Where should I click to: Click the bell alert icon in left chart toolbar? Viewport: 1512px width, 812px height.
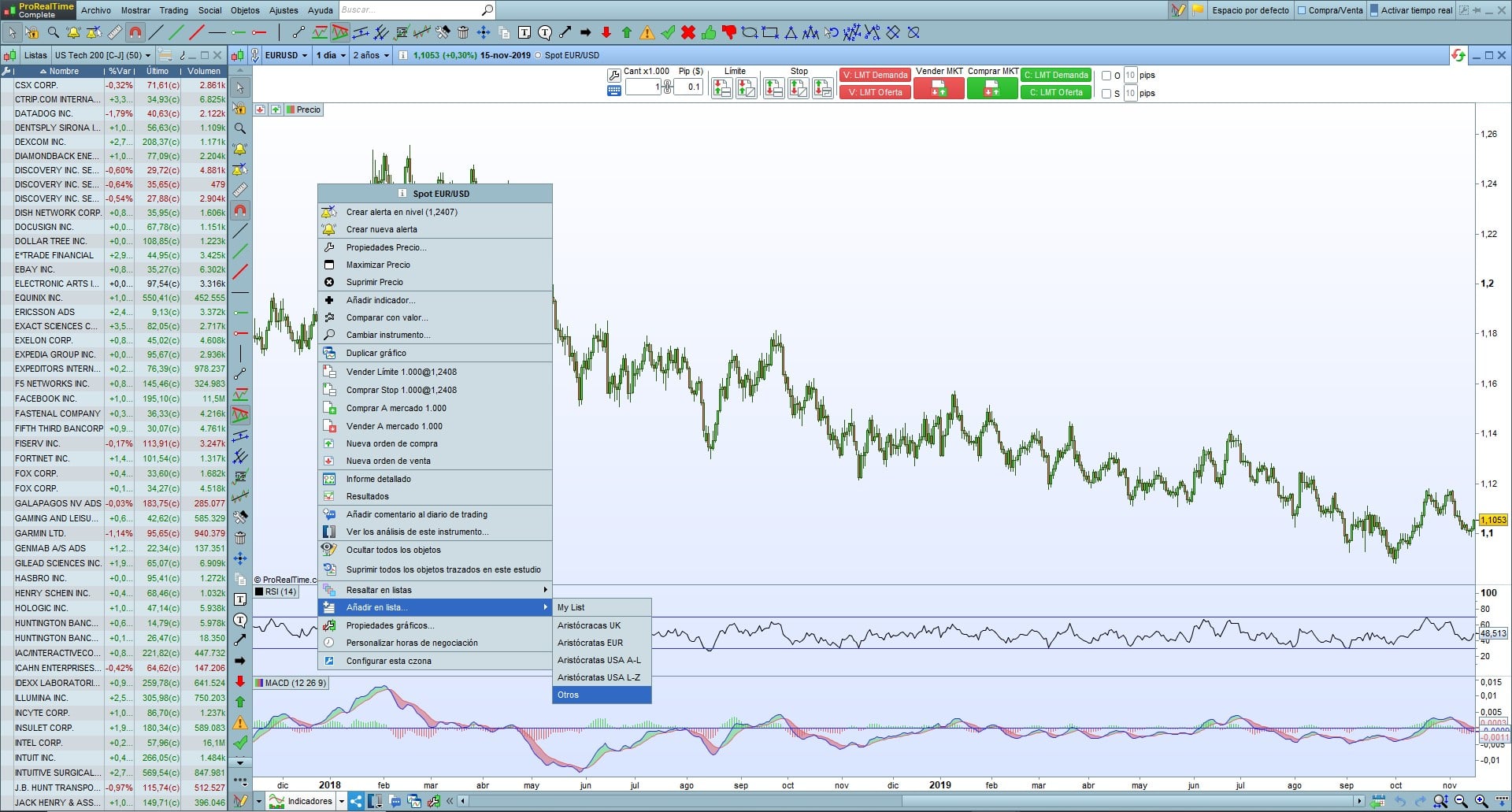pyautogui.click(x=240, y=149)
